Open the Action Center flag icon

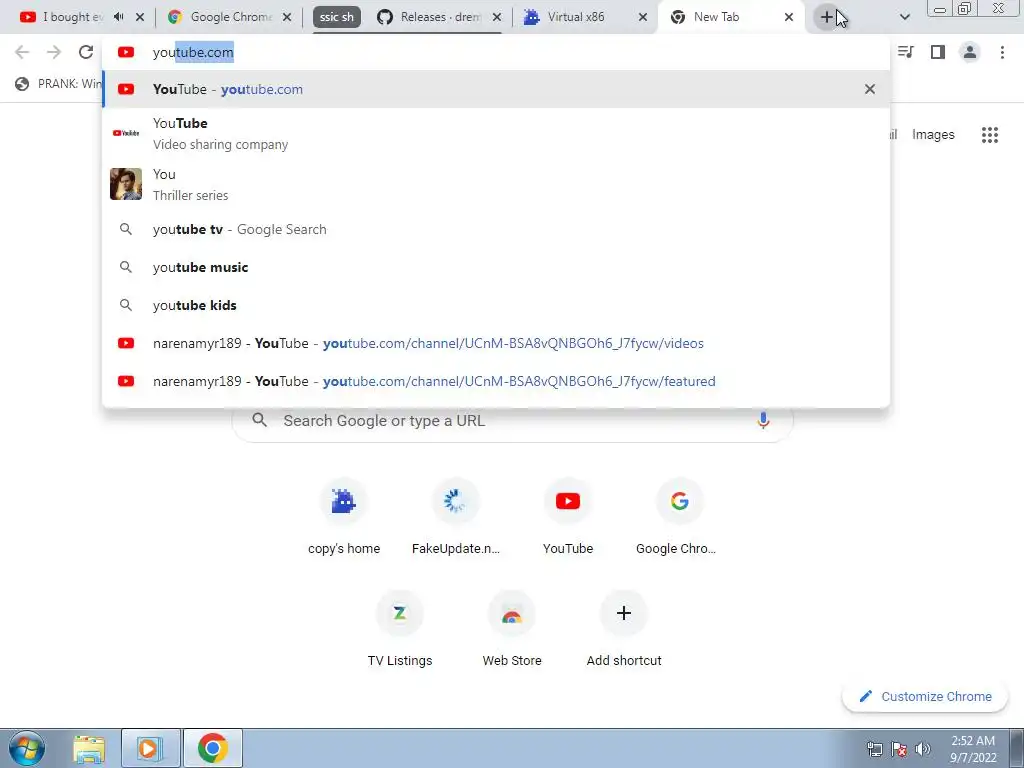899,749
